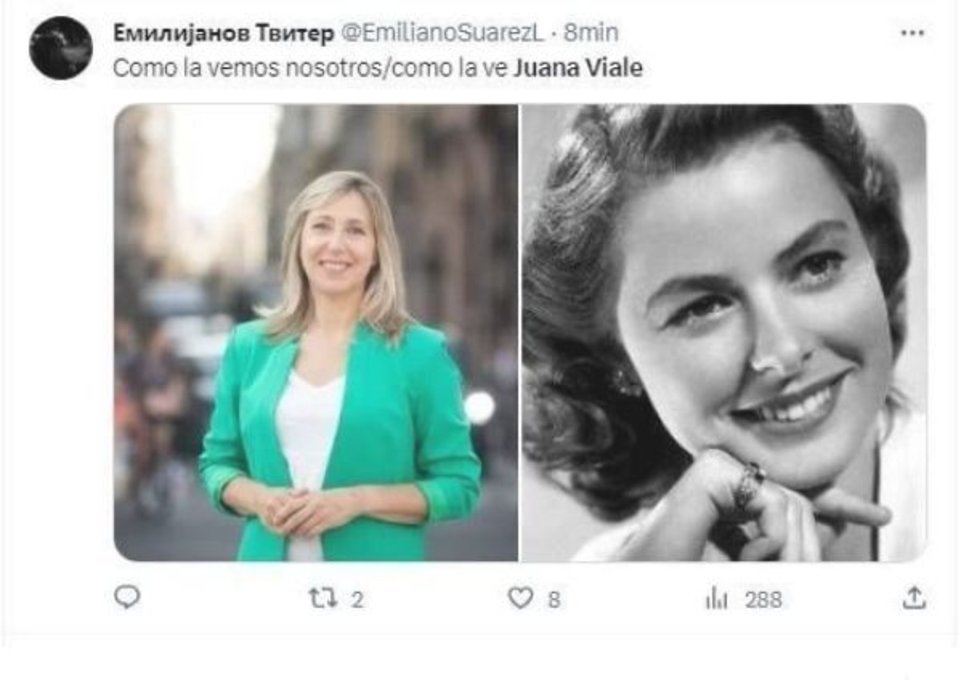Click the 8min timestamp

click(x=591, y=33)
